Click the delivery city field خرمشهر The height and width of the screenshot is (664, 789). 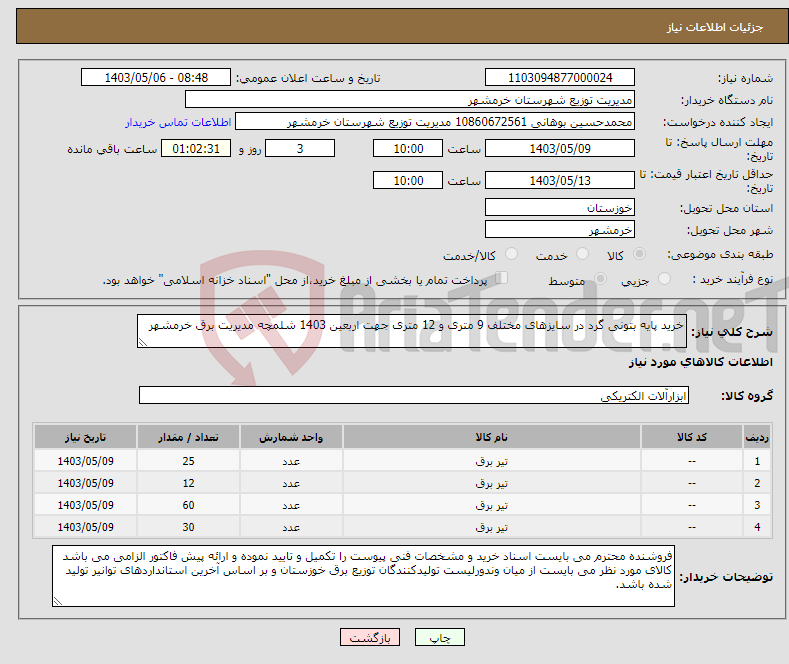click(560, 229)
